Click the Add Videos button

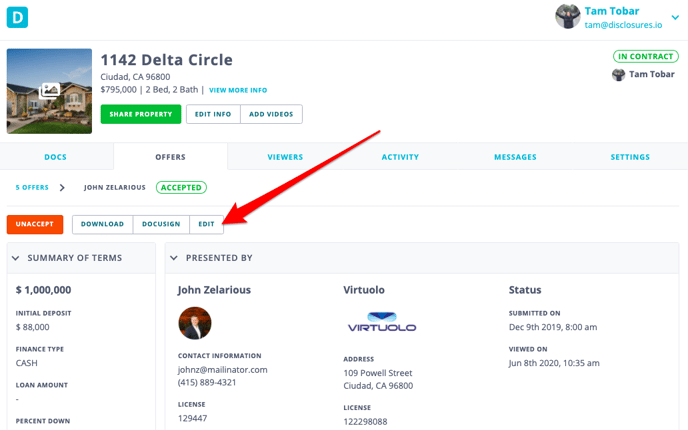point(272,114)
